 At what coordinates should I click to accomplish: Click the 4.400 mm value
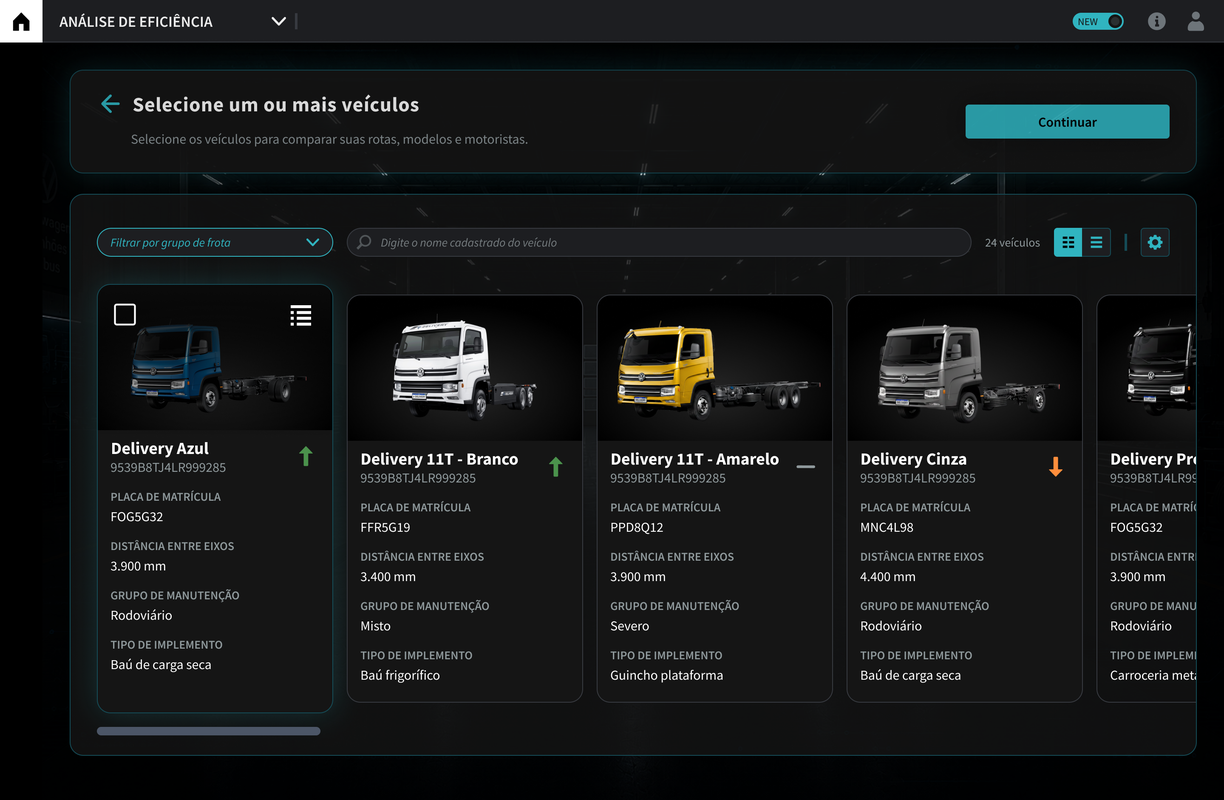pos(888,577)
